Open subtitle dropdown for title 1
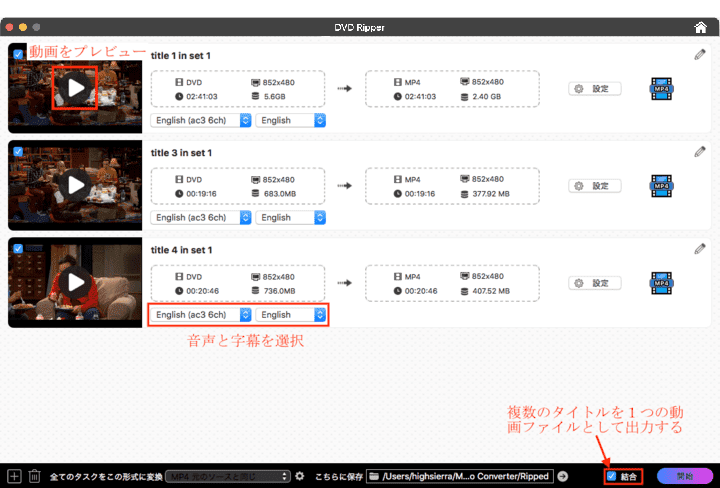Viewport: 720px width, 488px height. (x=291, y=120)
